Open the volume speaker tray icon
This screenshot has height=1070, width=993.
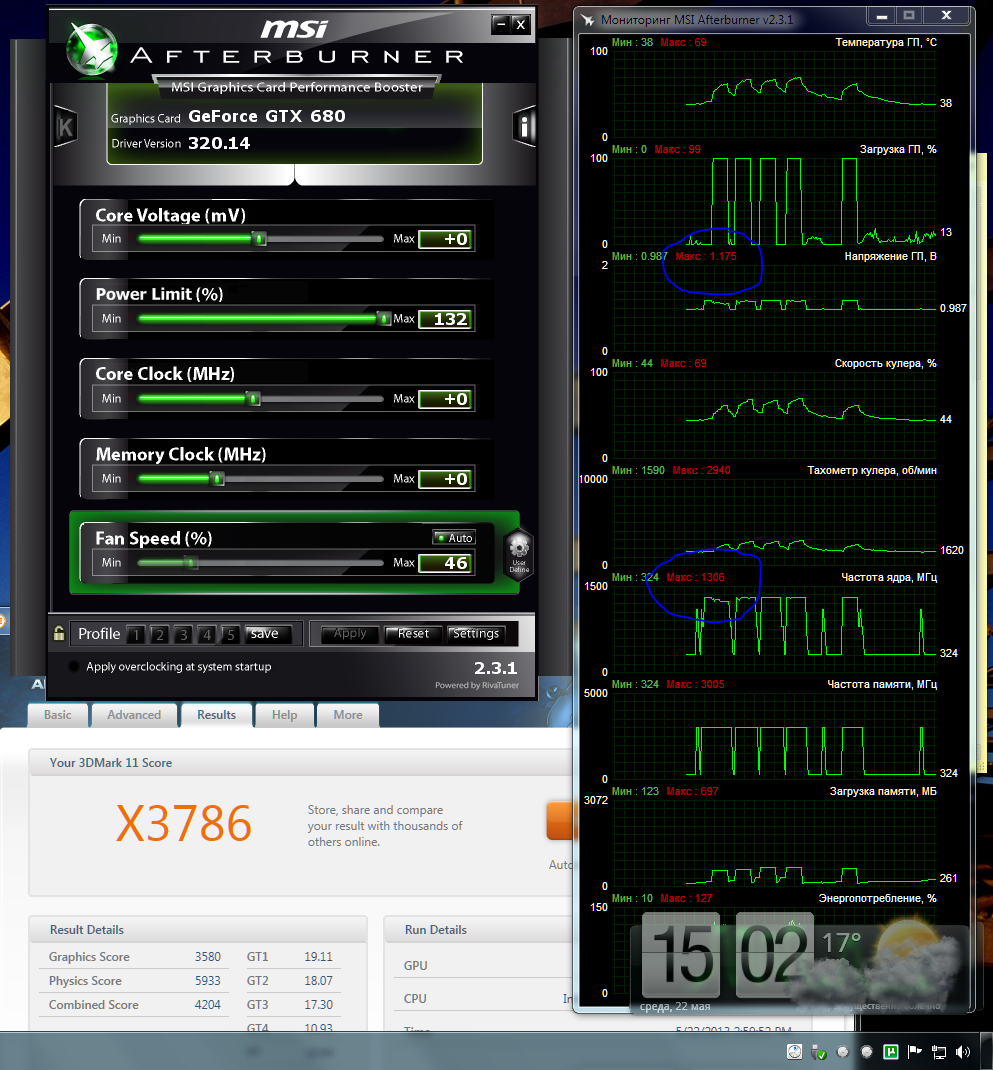coord(963,1052)
